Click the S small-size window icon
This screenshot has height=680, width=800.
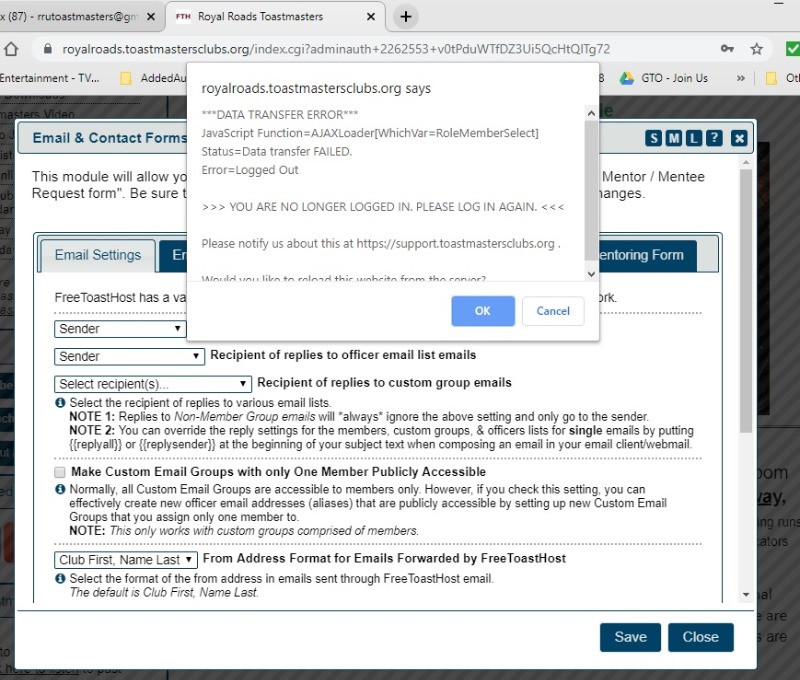point(654,138)
